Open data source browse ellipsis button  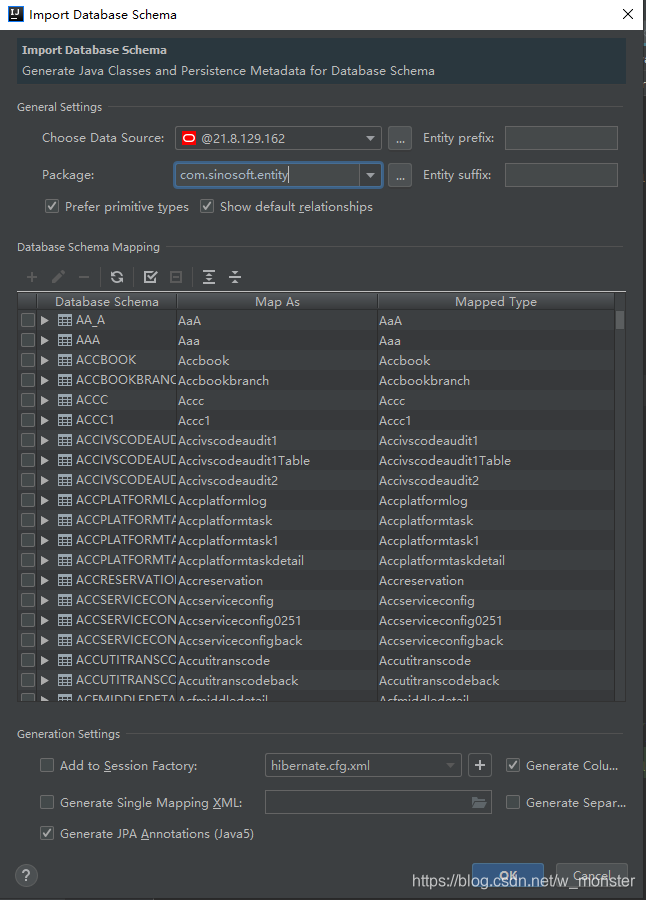400,138
